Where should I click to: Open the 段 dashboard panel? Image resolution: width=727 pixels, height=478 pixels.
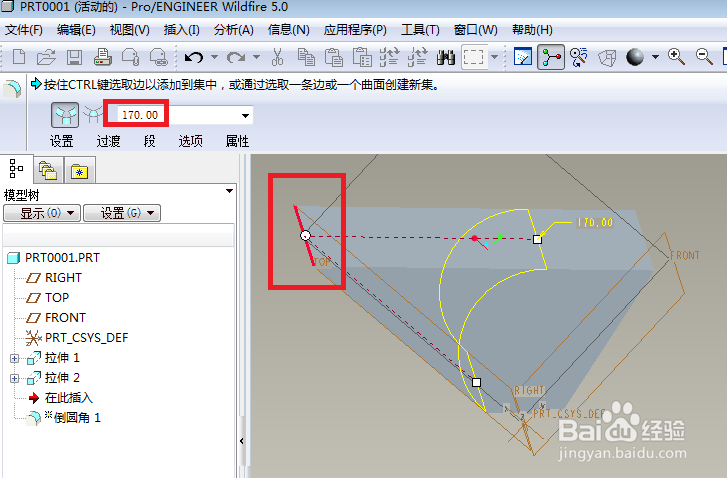click(150, 141)
